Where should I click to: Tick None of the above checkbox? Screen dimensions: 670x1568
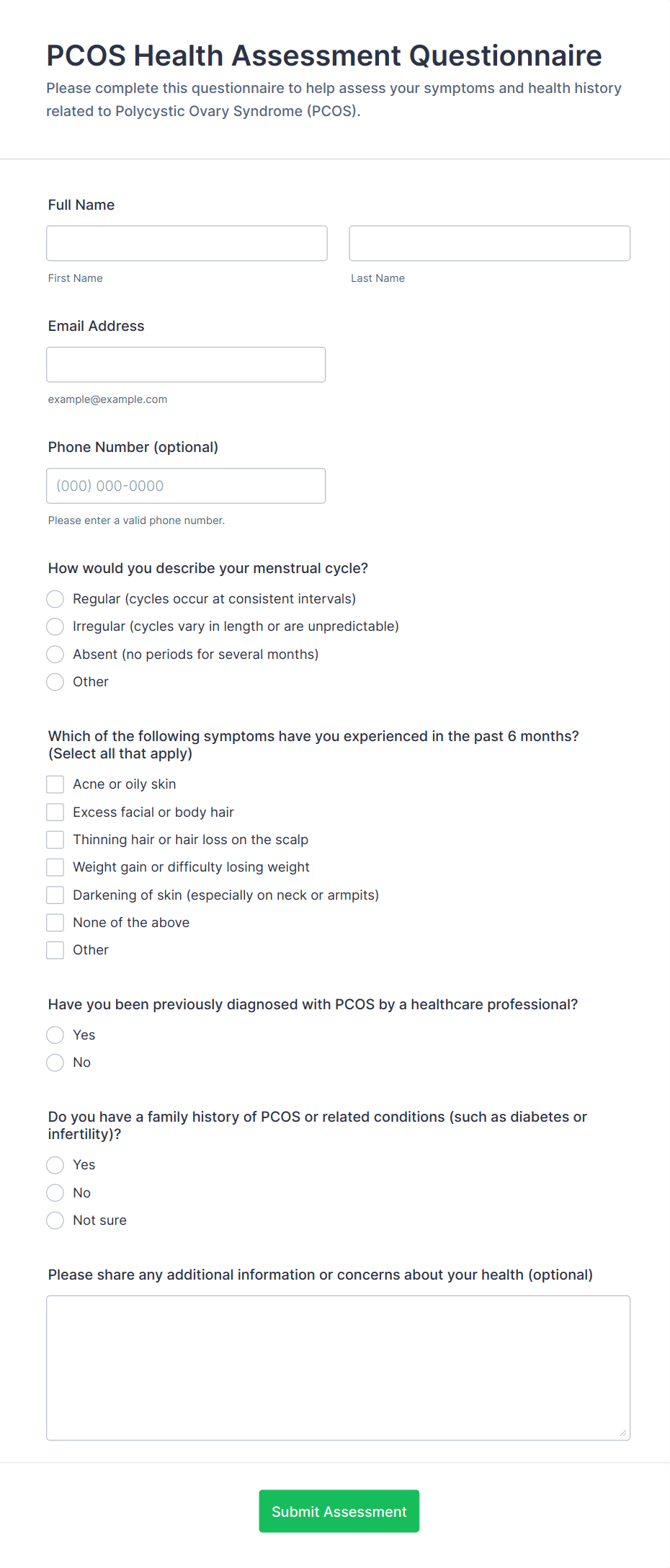point(55,923)
